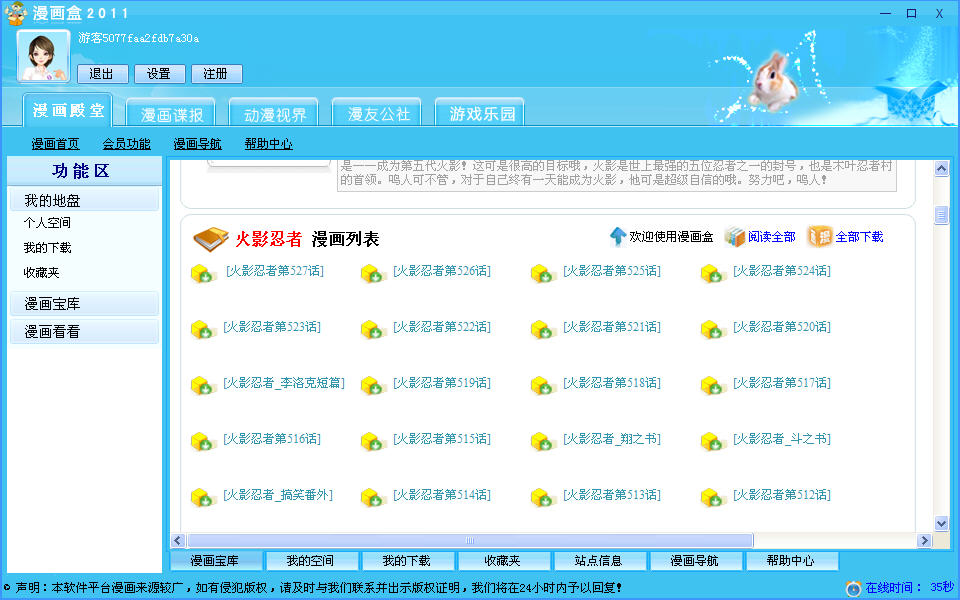Click horizontal scrollbar right arrow
Screen dimensions: 960x600
pyautogui.click(x=924, y=541)
